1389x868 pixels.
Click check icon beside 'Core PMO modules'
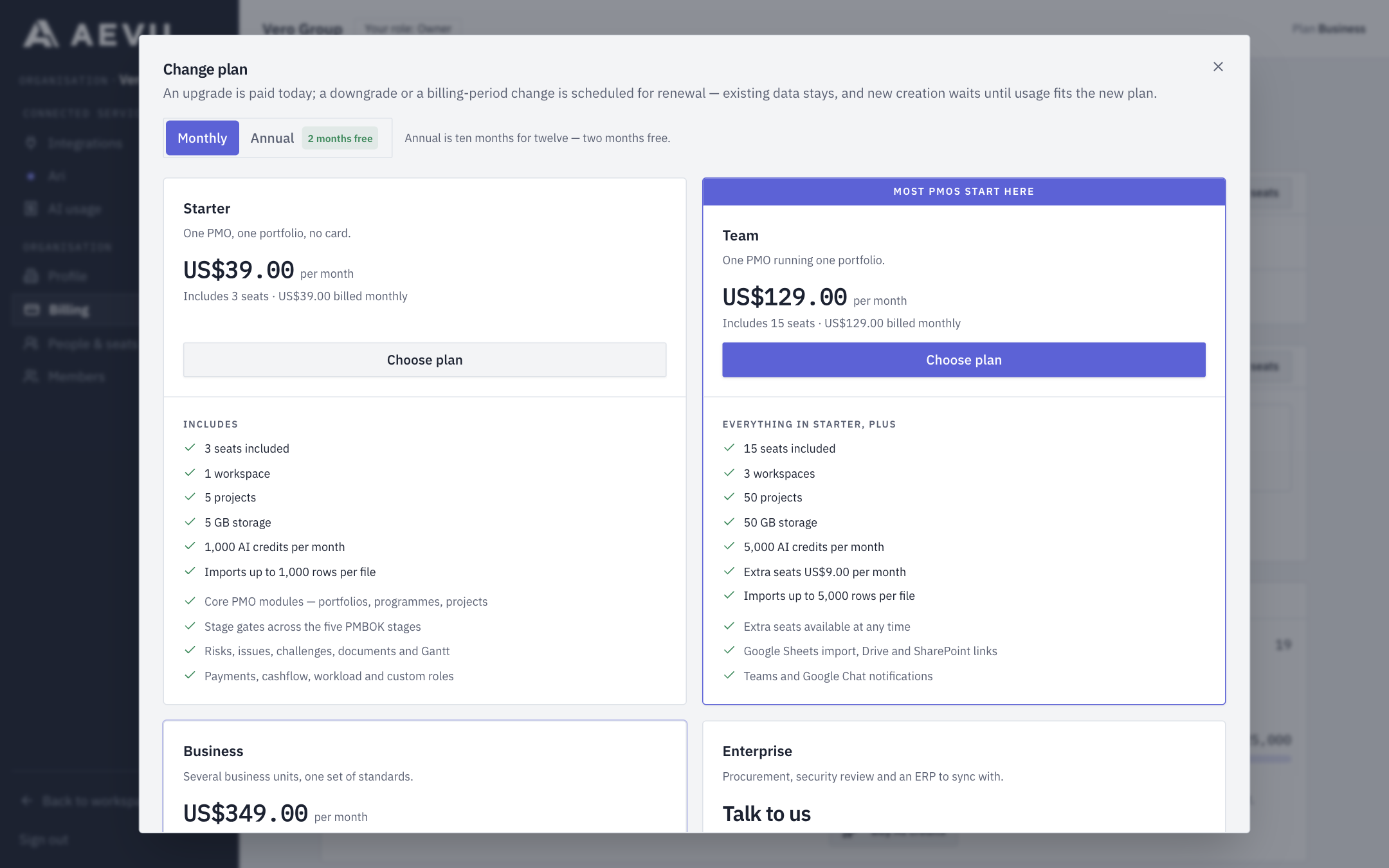(190, 601)
